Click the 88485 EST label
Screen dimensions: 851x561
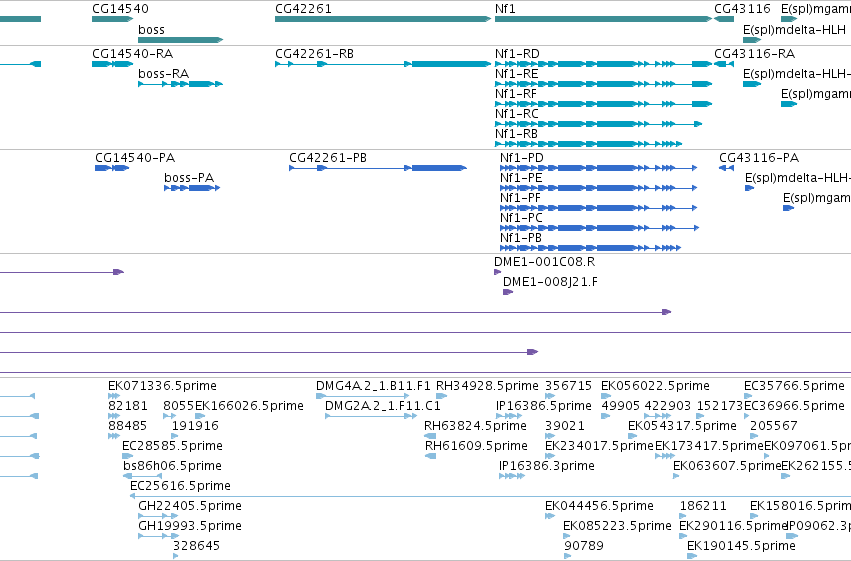[x=128, y=426]
